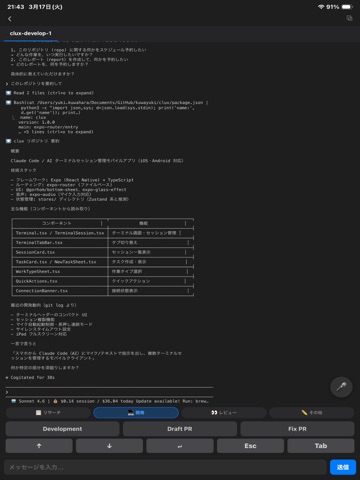
Task: Tap the 'expo-router' routing line
Action: [61, 185]
